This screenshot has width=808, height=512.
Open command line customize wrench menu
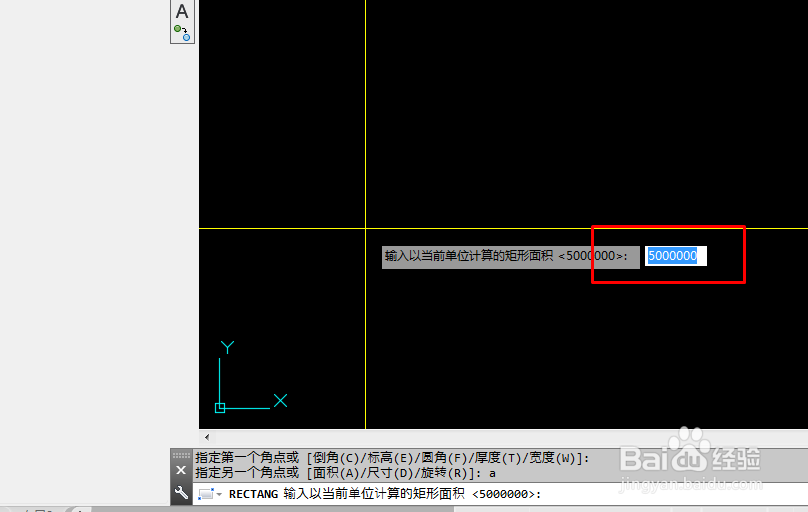tap(181, 493)
